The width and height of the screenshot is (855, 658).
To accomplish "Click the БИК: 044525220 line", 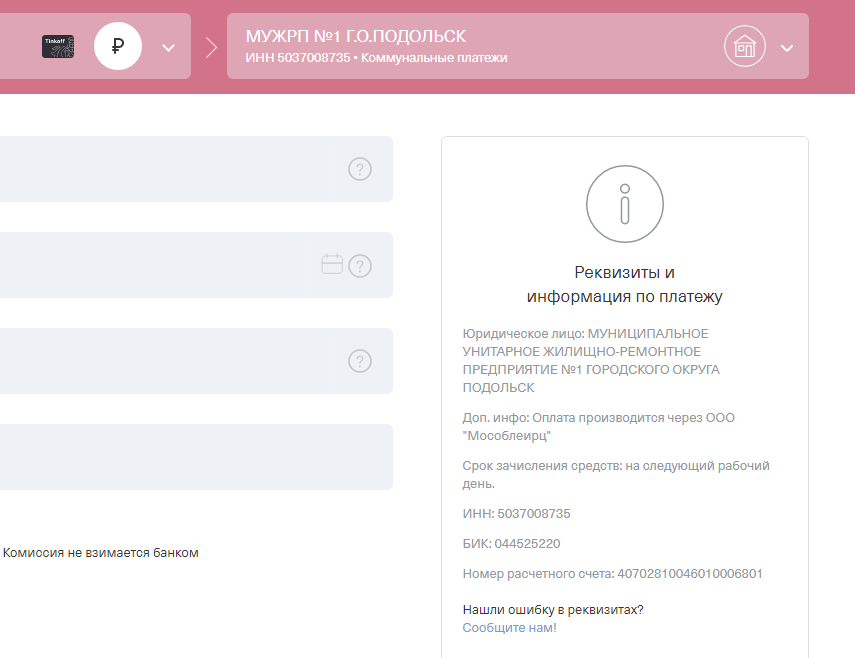I will (511, 544).
